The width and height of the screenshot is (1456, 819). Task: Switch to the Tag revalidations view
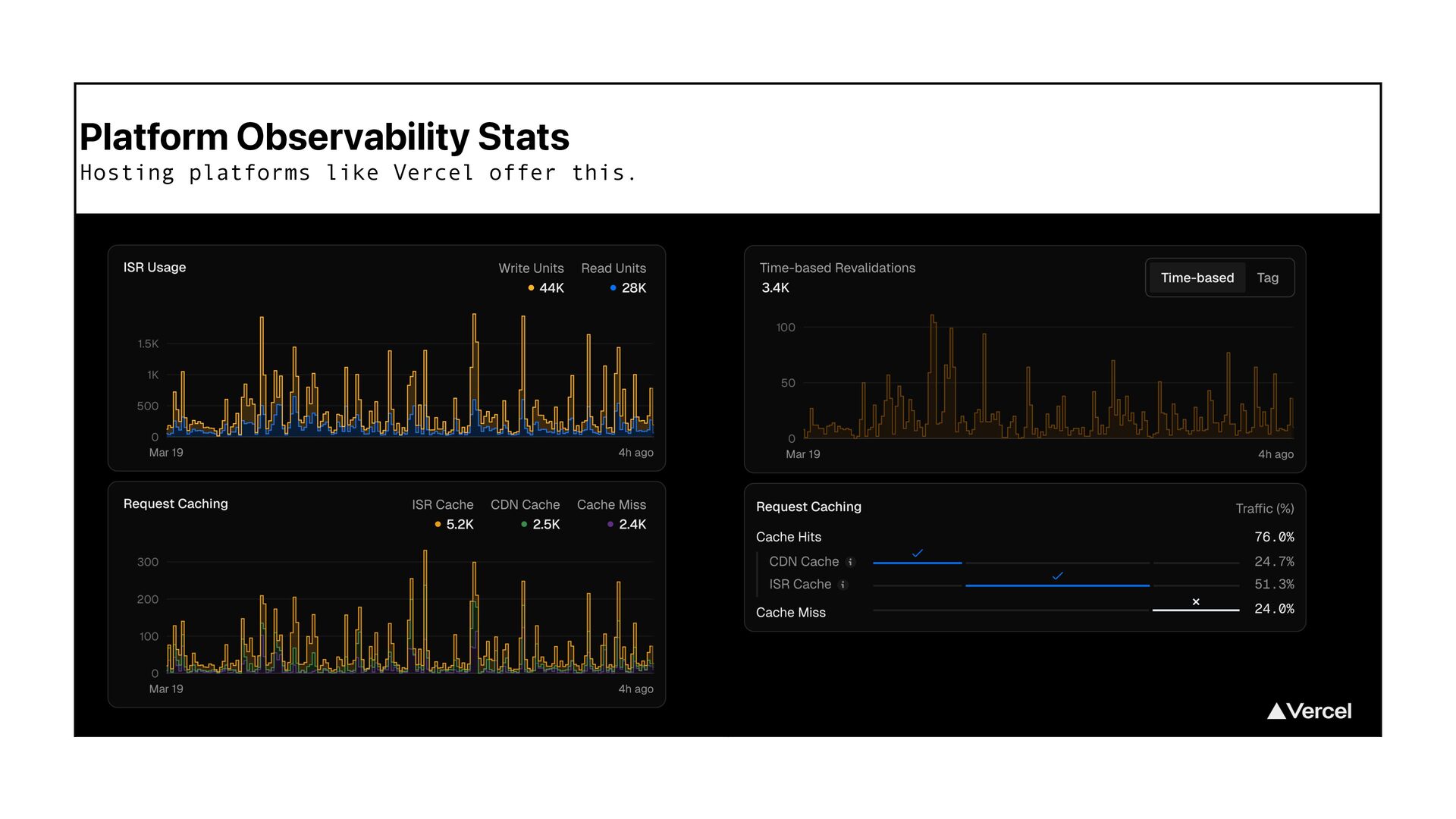pos(1267,278)
